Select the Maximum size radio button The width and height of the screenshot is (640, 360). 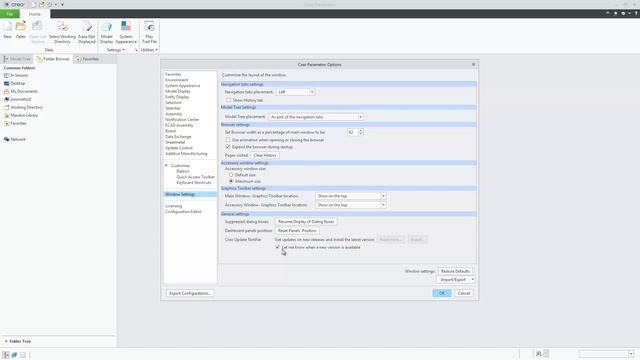click(231, 181)
